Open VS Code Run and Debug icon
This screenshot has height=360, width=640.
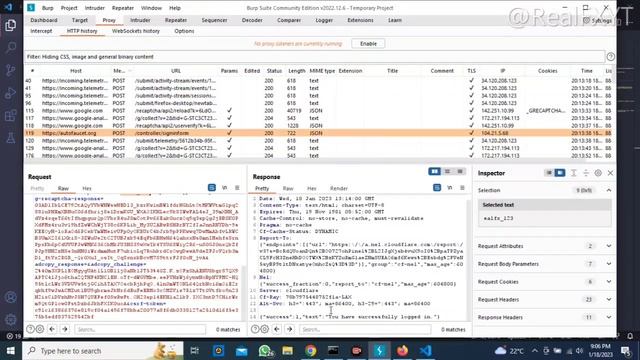(x=11, y=93)
